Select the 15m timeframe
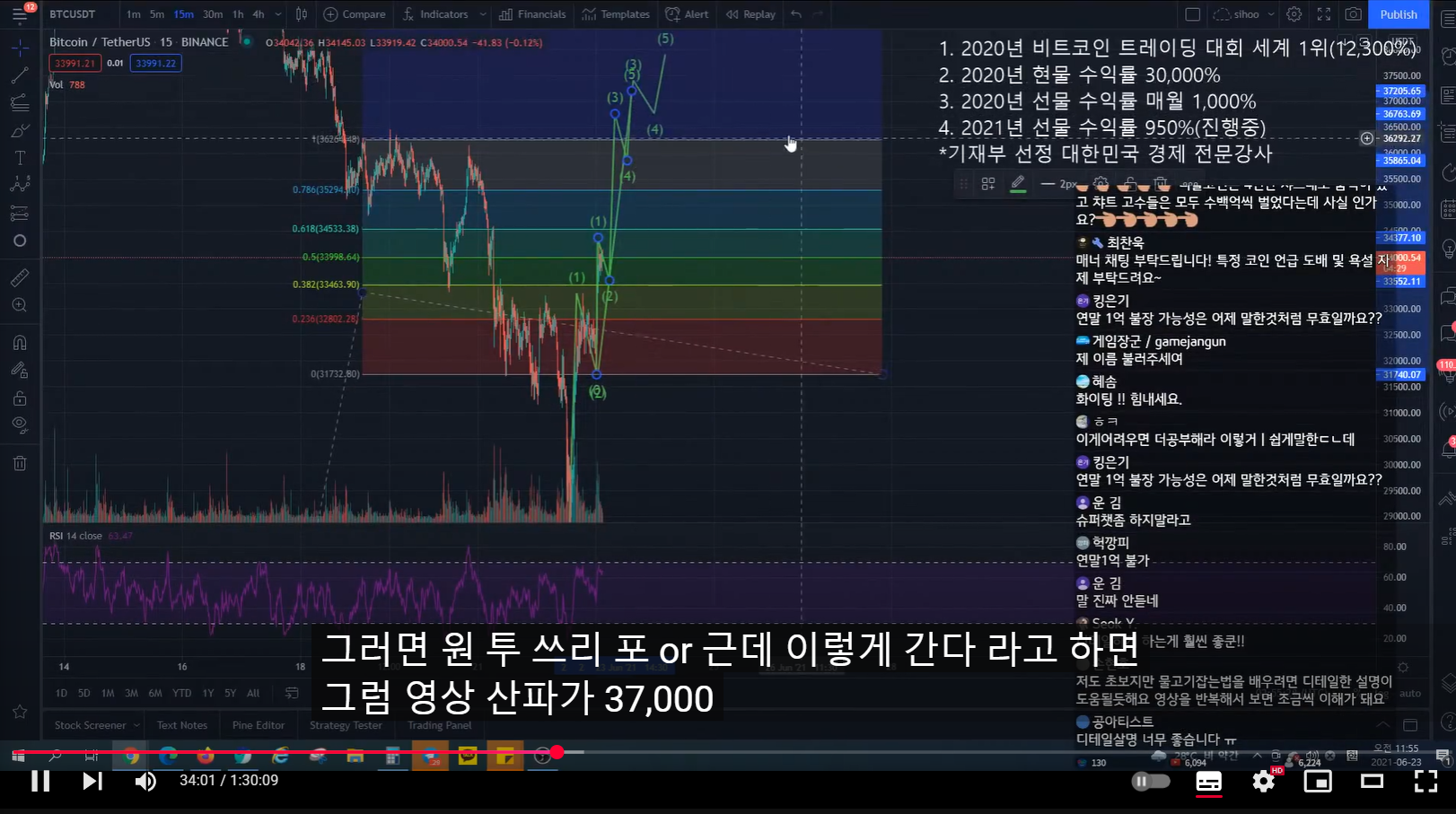Screen dimensions: 1456x814 click(x=183, y=14)
